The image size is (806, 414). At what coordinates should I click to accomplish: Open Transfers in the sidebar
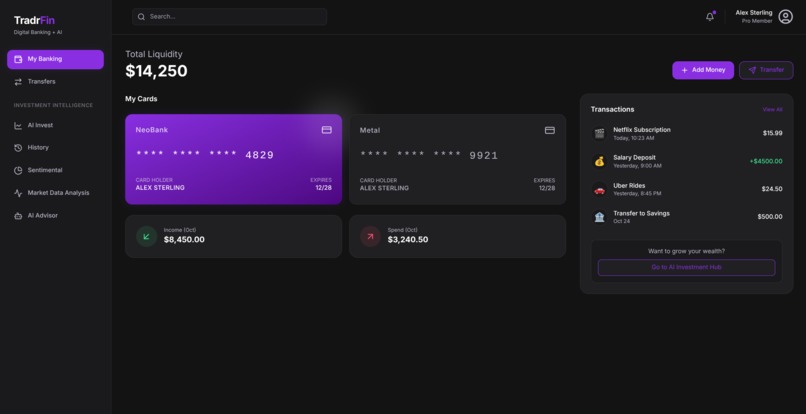pos(56,82)
